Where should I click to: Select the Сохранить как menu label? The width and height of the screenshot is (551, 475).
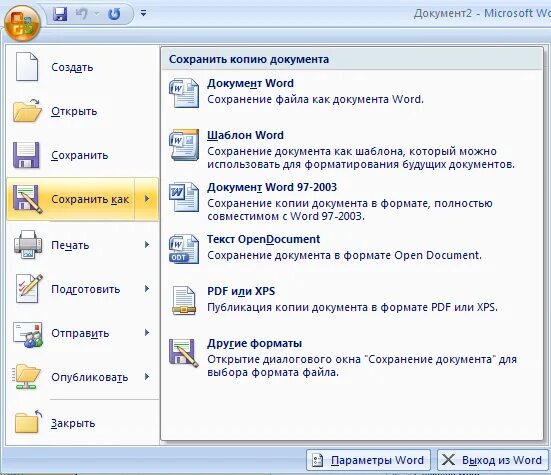coord(90,199)
